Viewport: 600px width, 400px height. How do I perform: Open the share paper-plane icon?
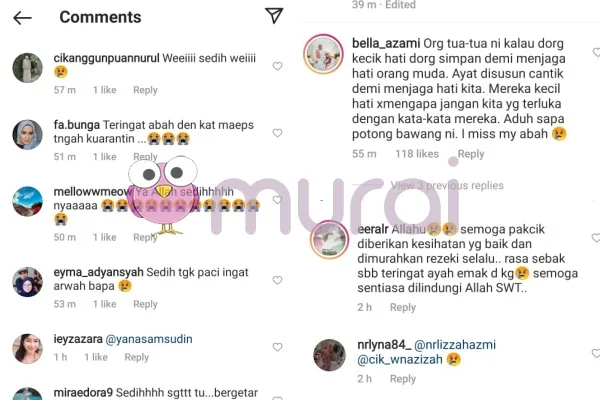[x=274, y=16]
